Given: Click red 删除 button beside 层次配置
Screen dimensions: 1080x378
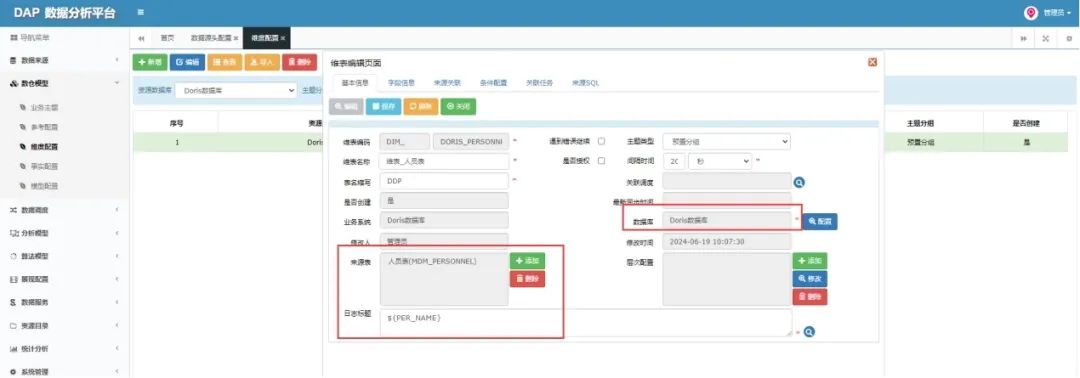Looking at the screenshot, I should [x=810, y=297].
